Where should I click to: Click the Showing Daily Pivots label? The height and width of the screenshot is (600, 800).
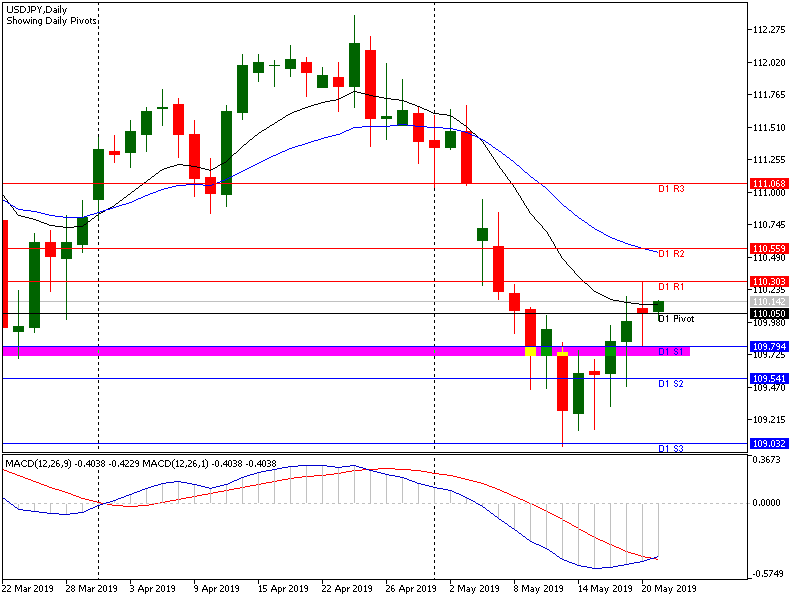pos(52,21)
